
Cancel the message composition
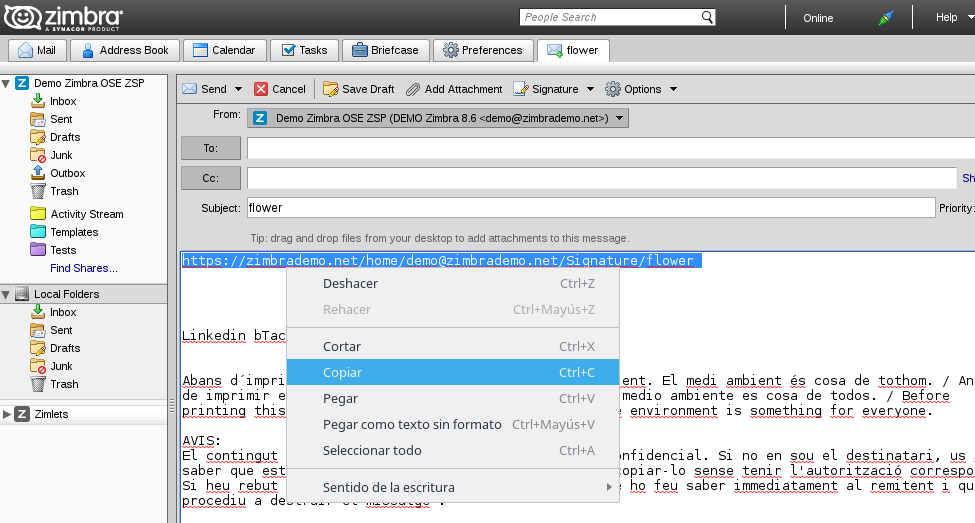click(x=280, y=89)
